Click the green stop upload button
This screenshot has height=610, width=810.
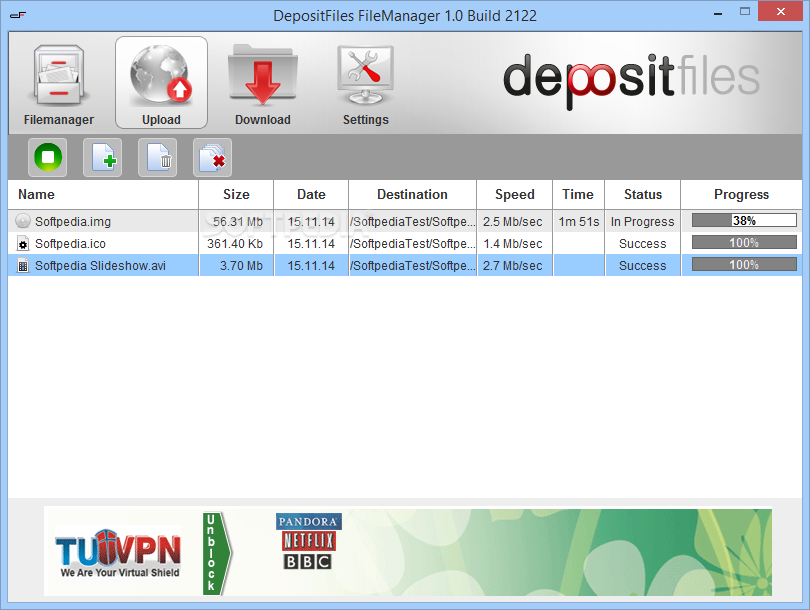click(48, 157)
